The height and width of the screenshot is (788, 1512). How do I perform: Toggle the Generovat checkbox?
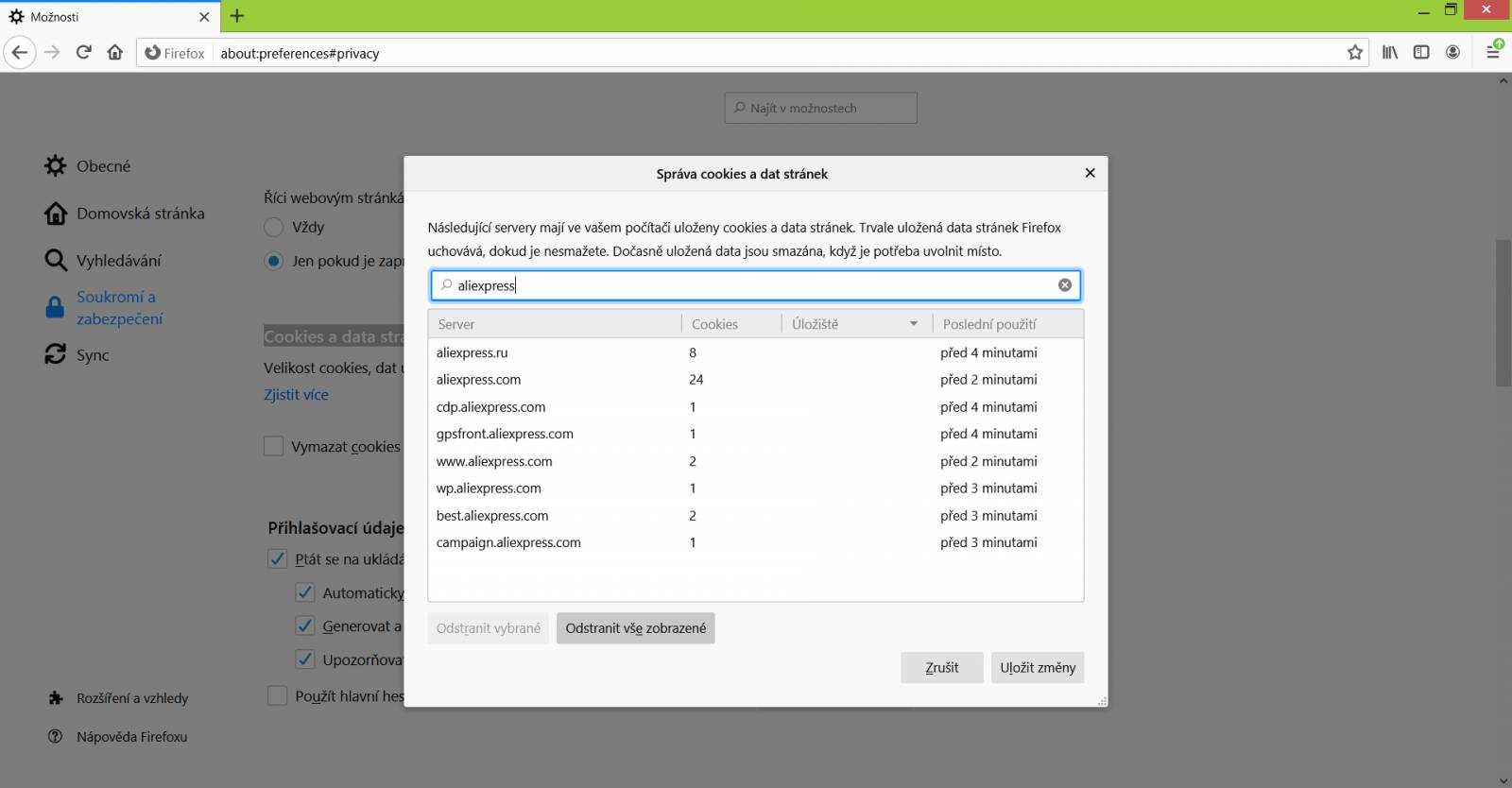point(304,625)
